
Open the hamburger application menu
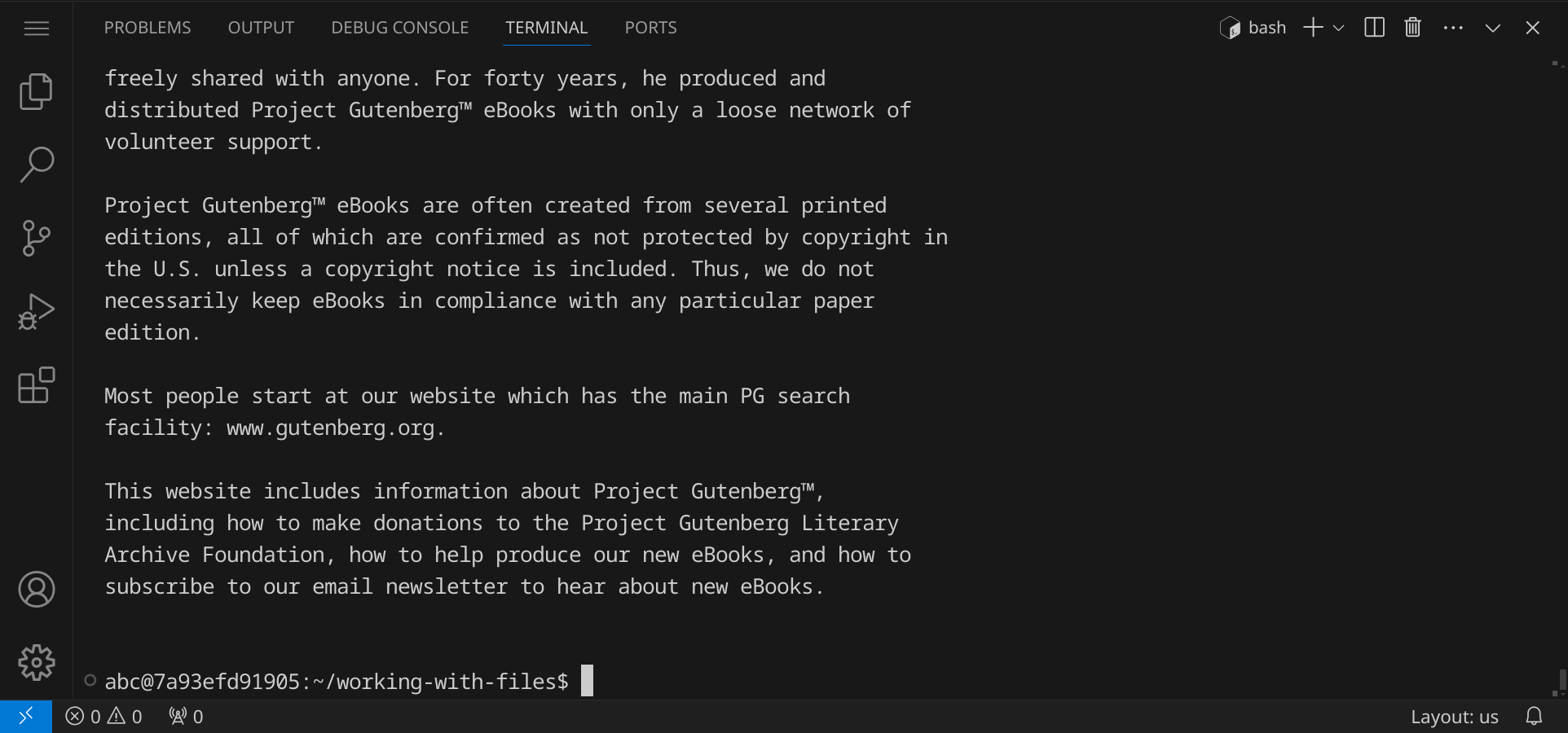pos(36,29)
